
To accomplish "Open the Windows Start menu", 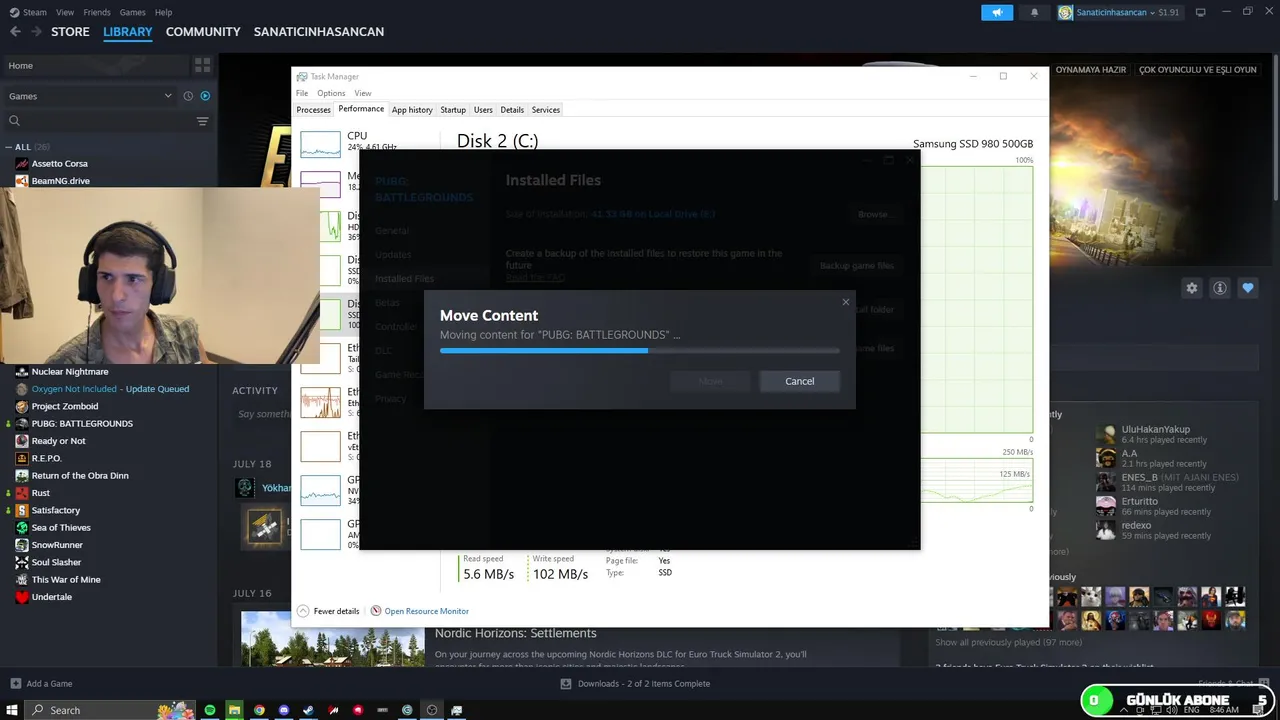I will pos(13,710).
